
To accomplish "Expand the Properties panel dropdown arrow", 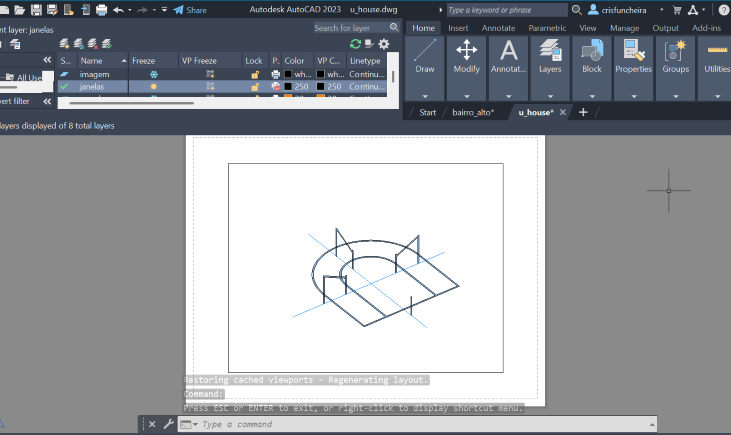I will coord(633,96).
